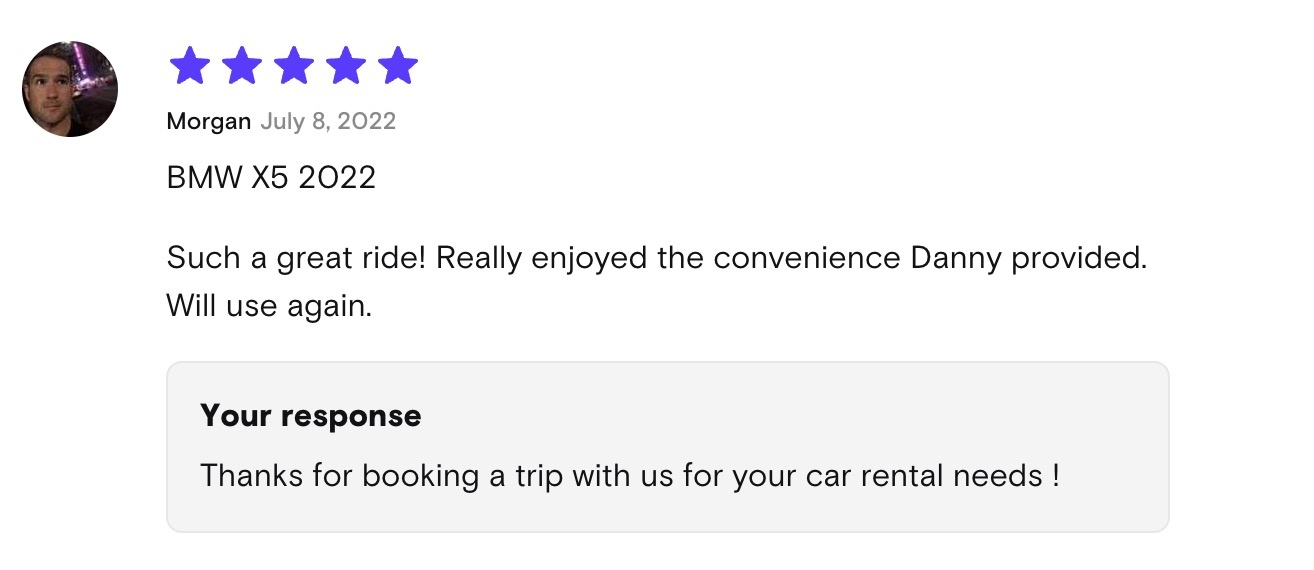Click the reviewer name Morgan
The image size is (1314, 570).
pos(208,122)
